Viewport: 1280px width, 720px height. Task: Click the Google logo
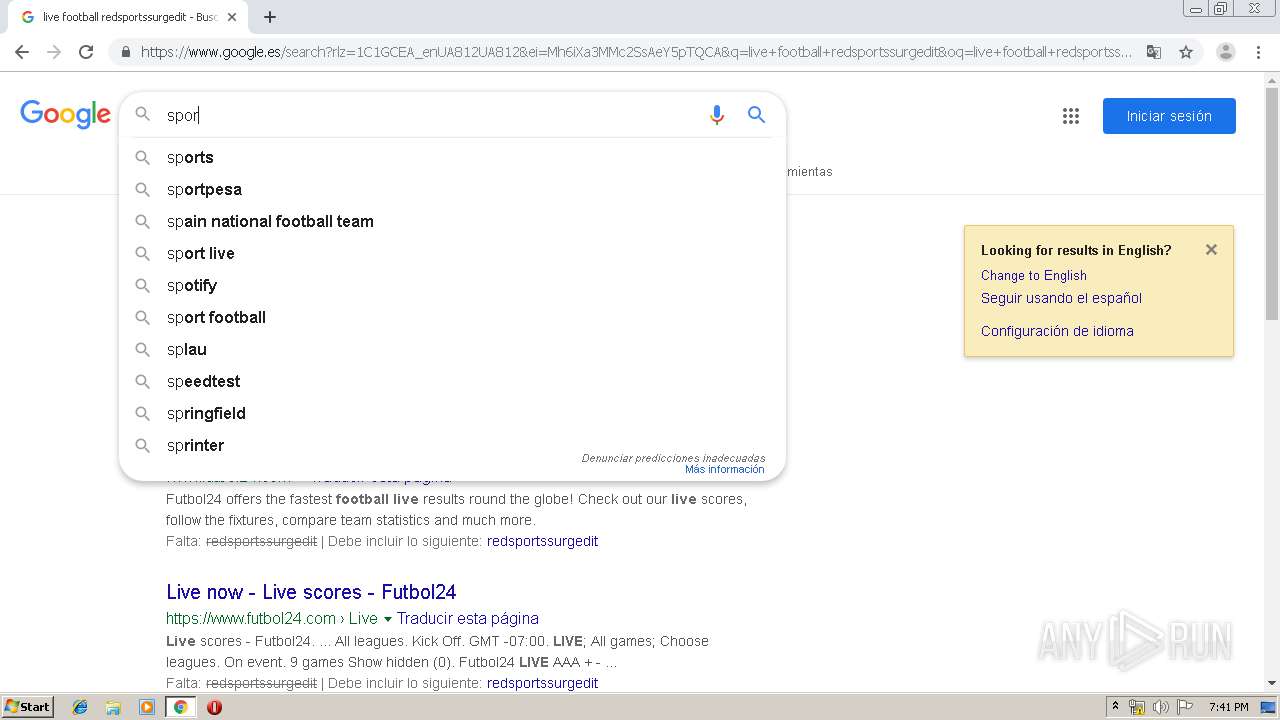click(65, 115)
